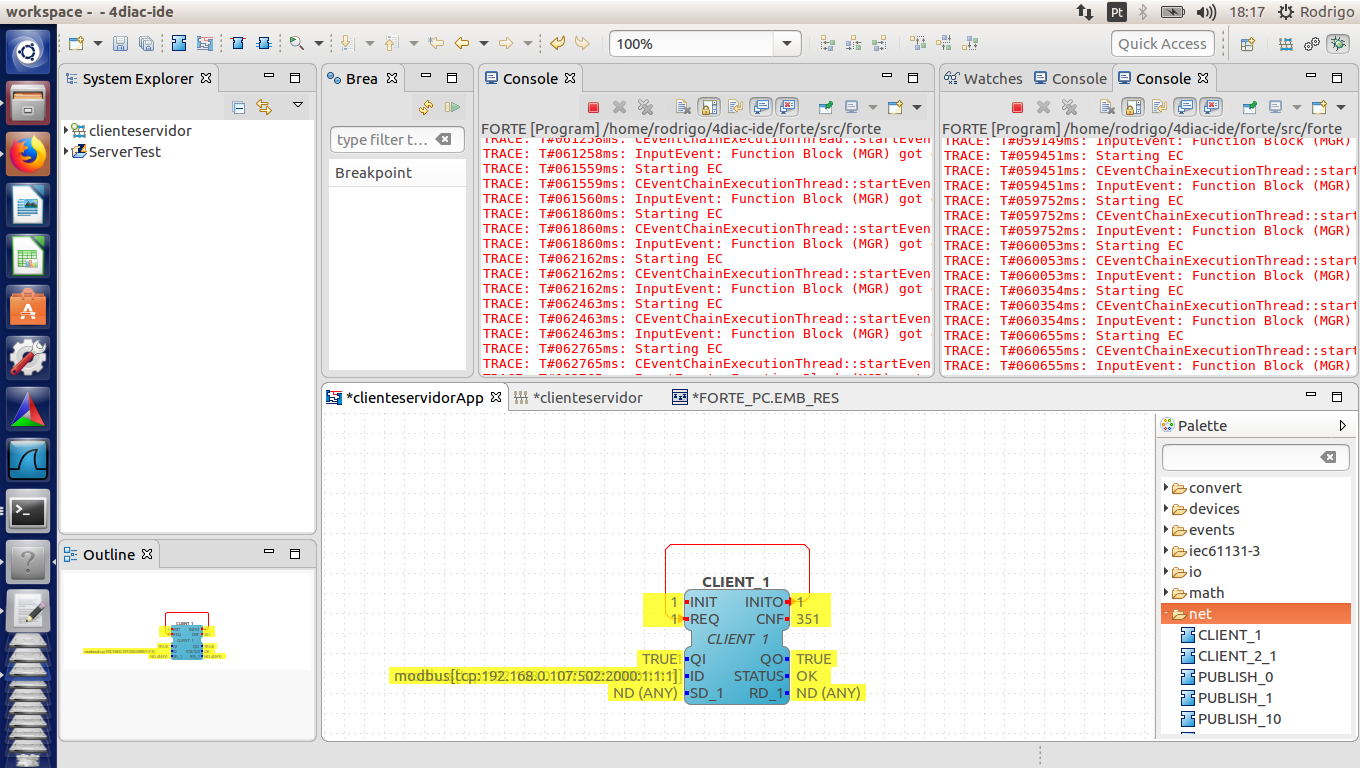Click the Last Edit Location toolbar icon
Screen dimensions: 1360x768
pos(436,44)
